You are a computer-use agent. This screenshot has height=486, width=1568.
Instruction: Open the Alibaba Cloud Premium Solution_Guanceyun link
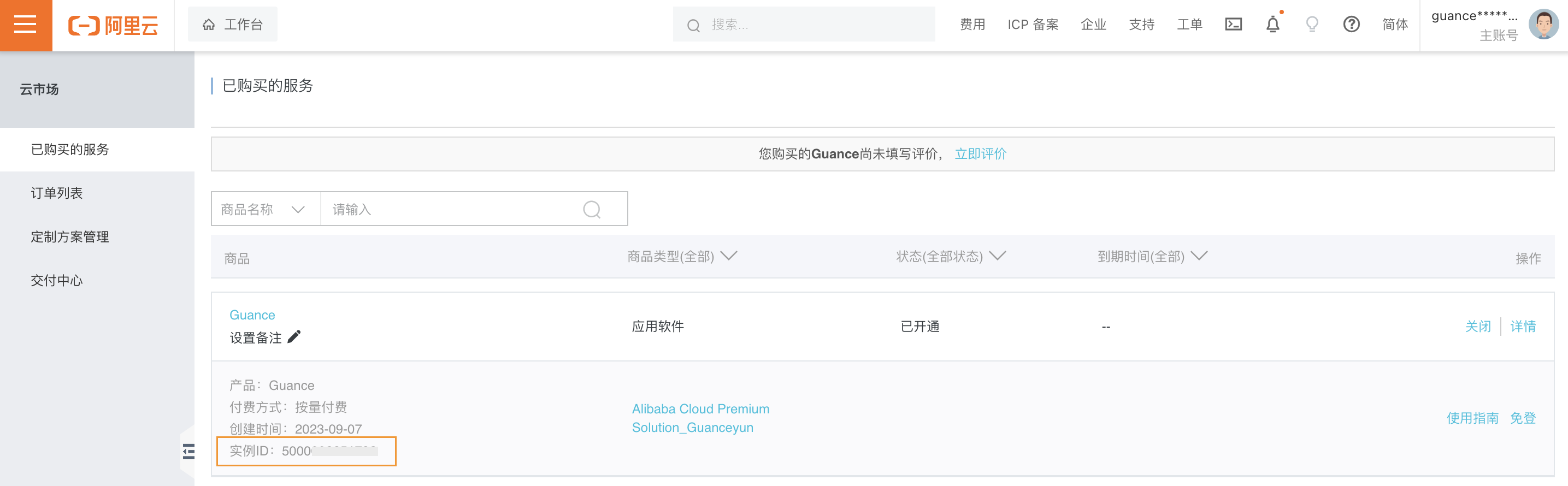700,418
